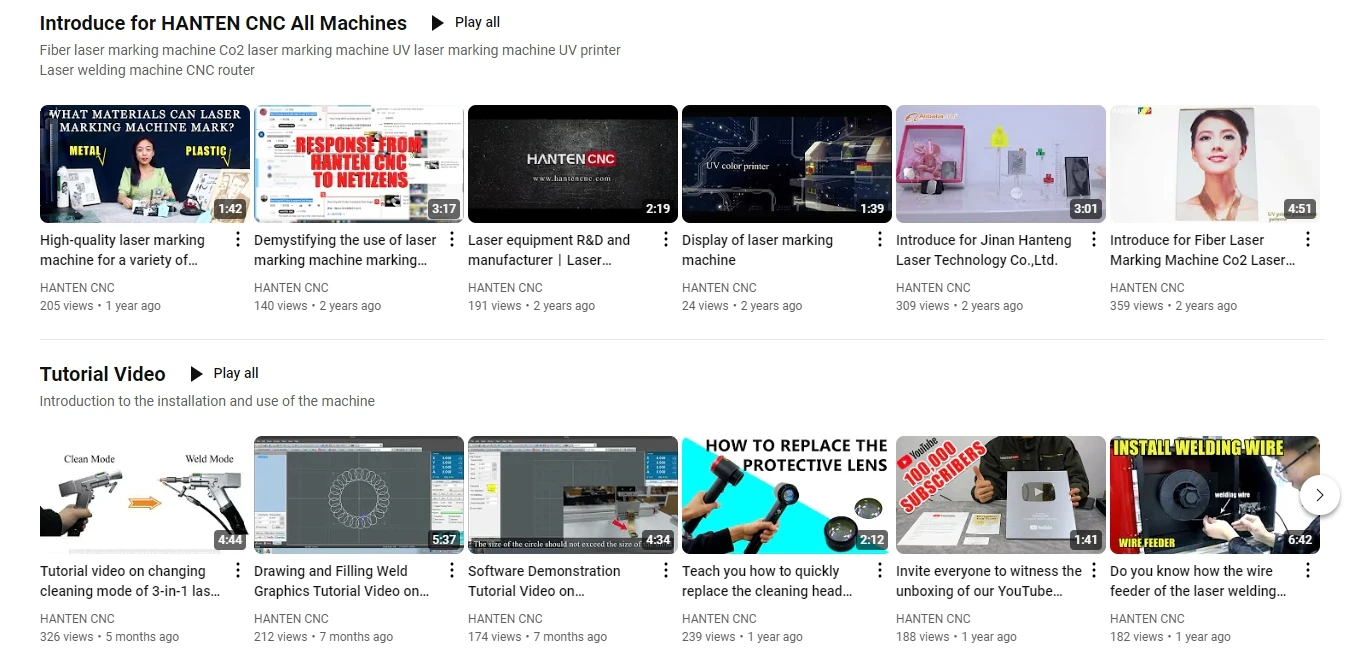Open options menu for High-quality laser marking video

pyautogui.click(x=237, y=240)
